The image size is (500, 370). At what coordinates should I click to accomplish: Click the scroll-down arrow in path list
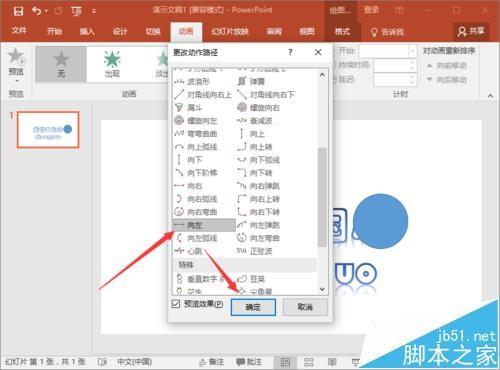pyautogui.click(x=322, y=289)
